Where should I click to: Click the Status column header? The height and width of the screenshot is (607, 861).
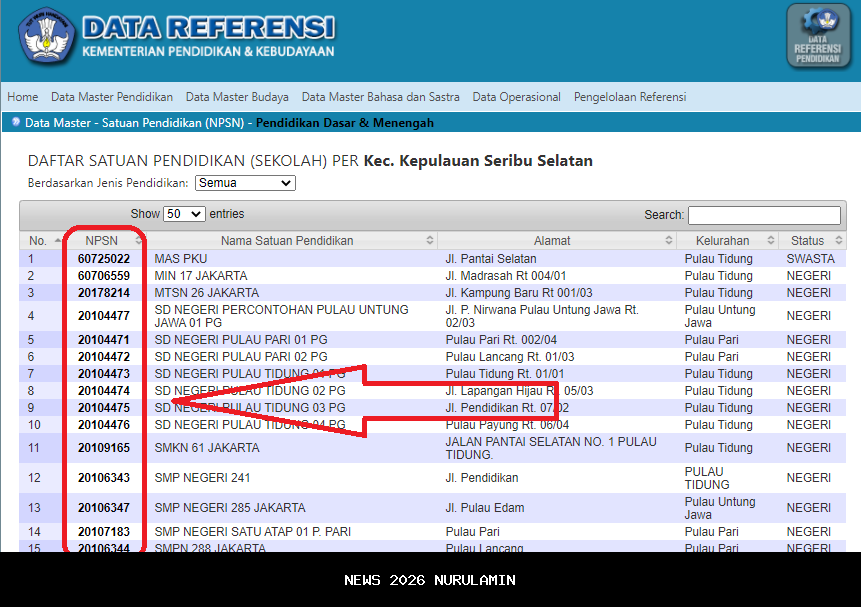coord(807,241)
